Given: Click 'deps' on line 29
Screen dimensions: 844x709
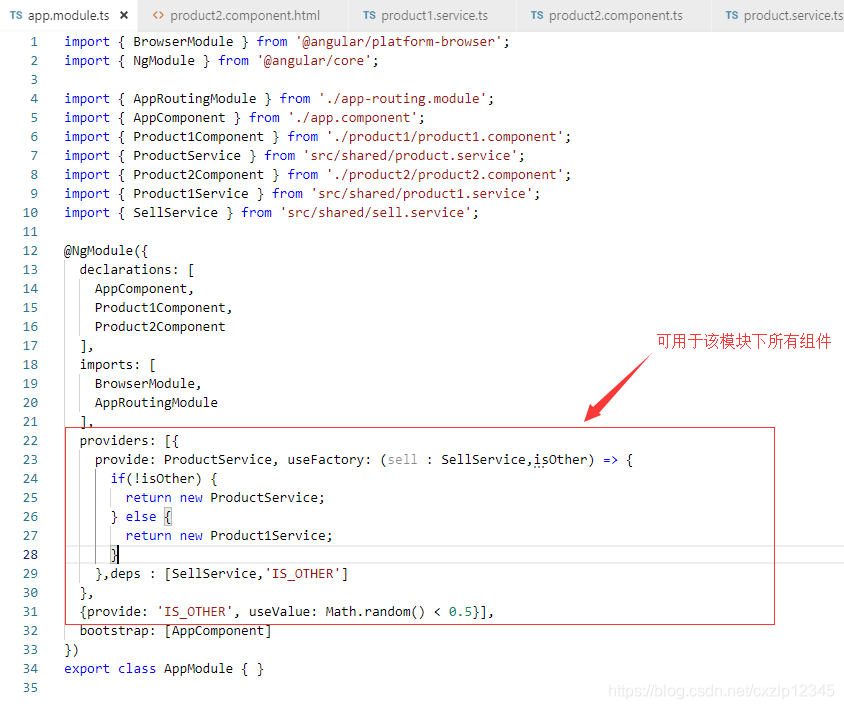Looking at the screenshot, I should (x=125, y=574).
